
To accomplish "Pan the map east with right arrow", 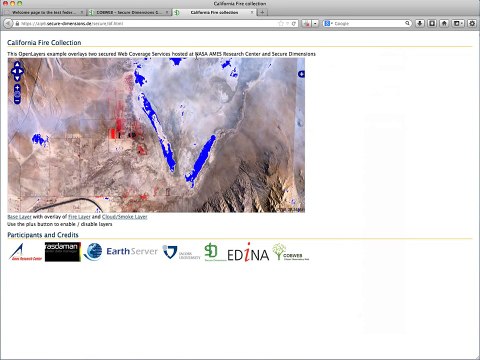I will point(21,71).
